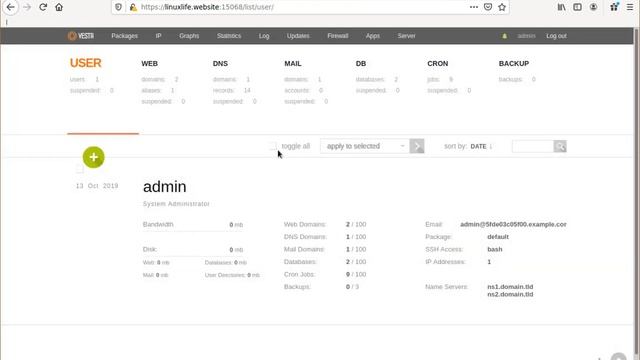This screenshot has height=360, width=640.
Task: Log out of the panel
Action: point(556,36)
